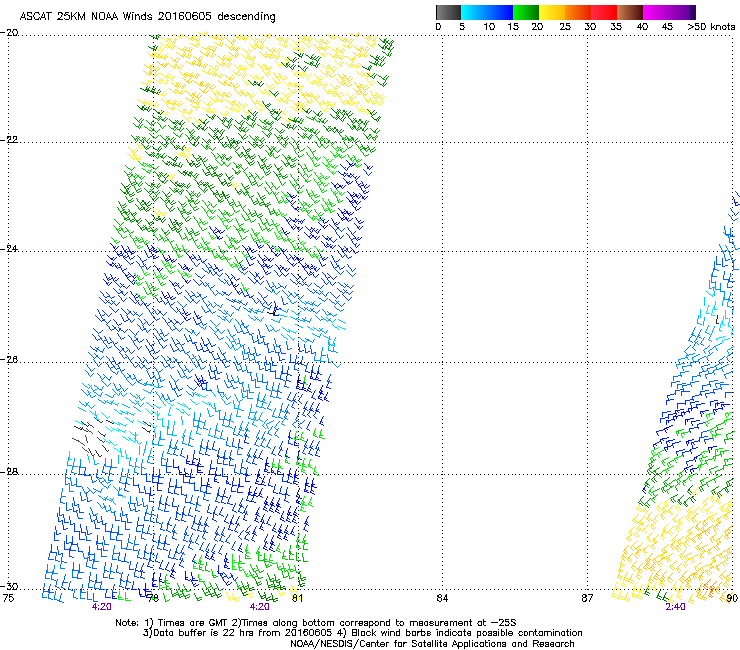
Task: Click the longitude axis label "78"
Action: (x=153, y=598)
